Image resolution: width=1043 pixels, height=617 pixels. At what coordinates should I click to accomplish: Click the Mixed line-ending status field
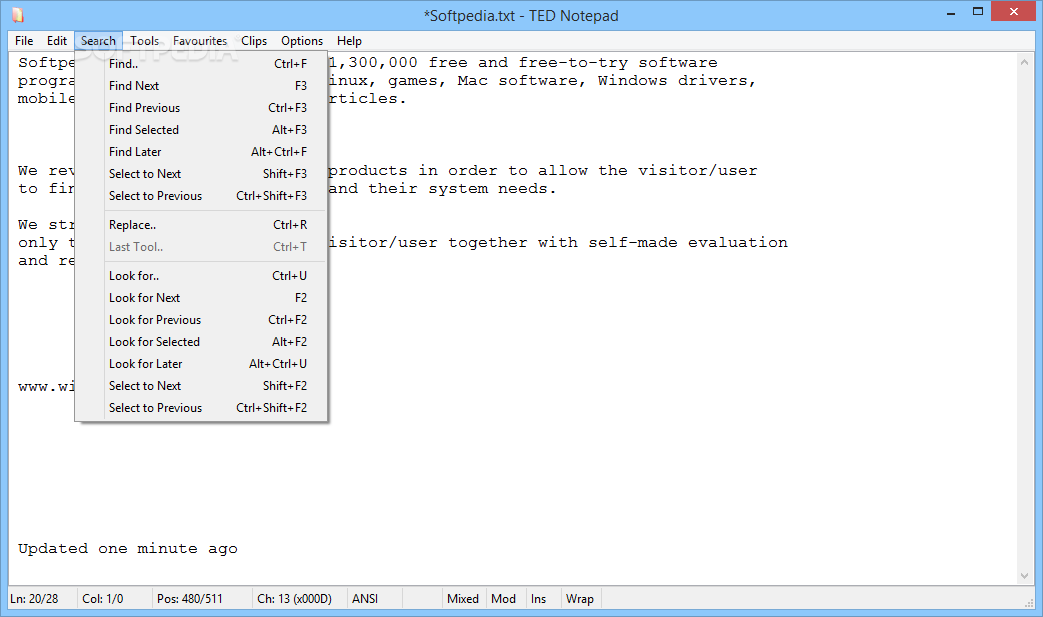[x=463, y=599]
